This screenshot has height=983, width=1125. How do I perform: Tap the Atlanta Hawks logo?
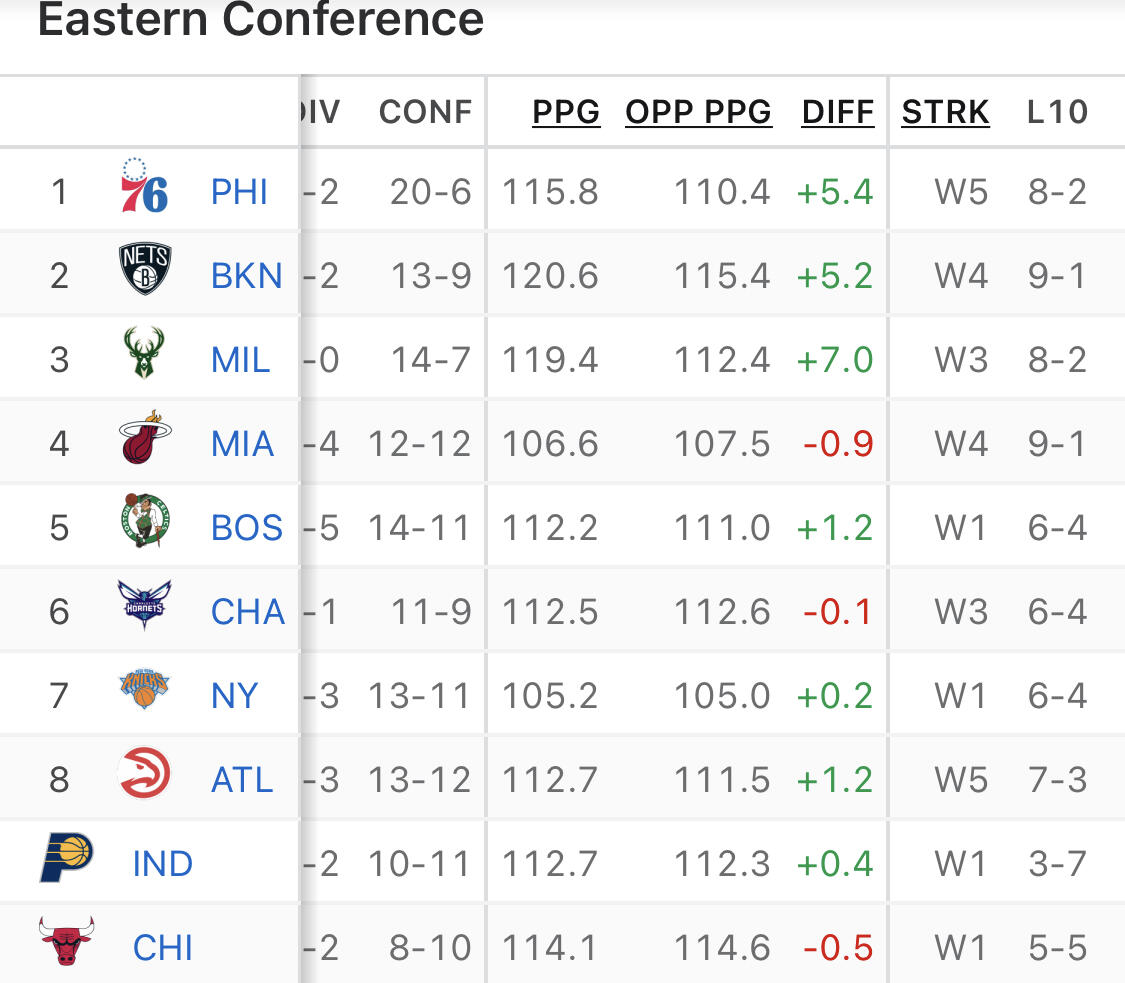click(x=144, y=773)
